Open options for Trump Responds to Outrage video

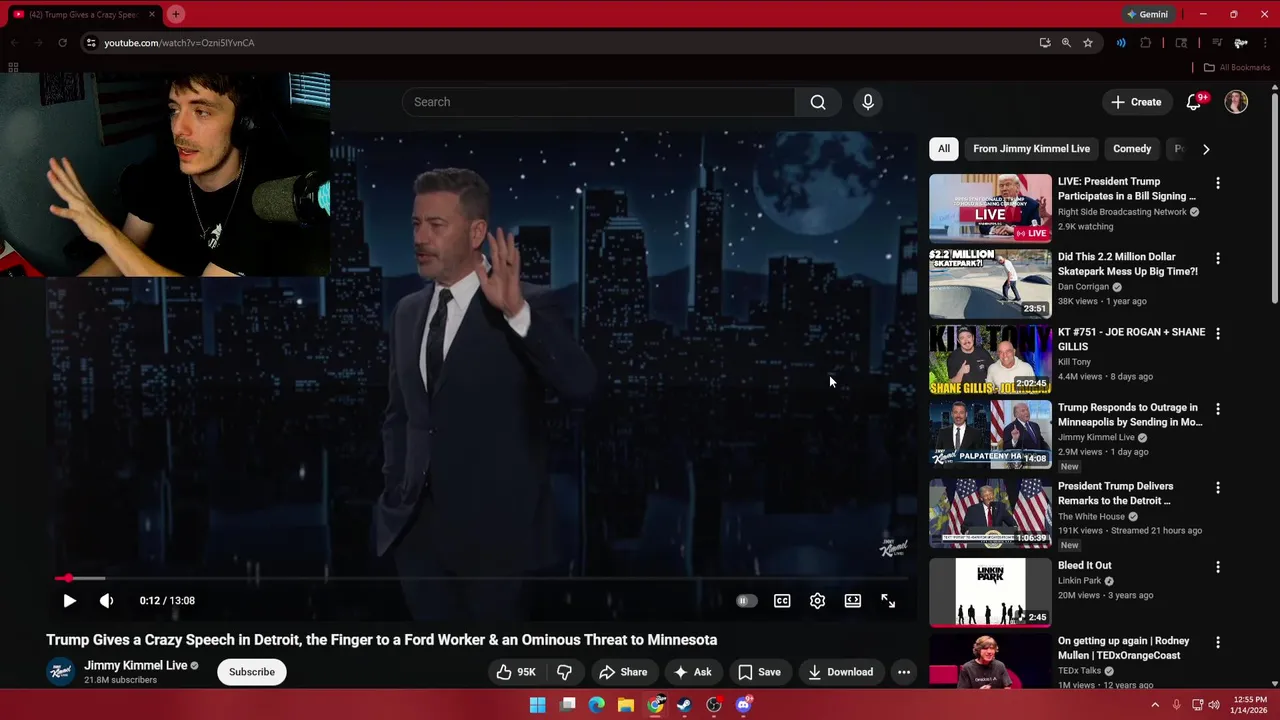1217,409
